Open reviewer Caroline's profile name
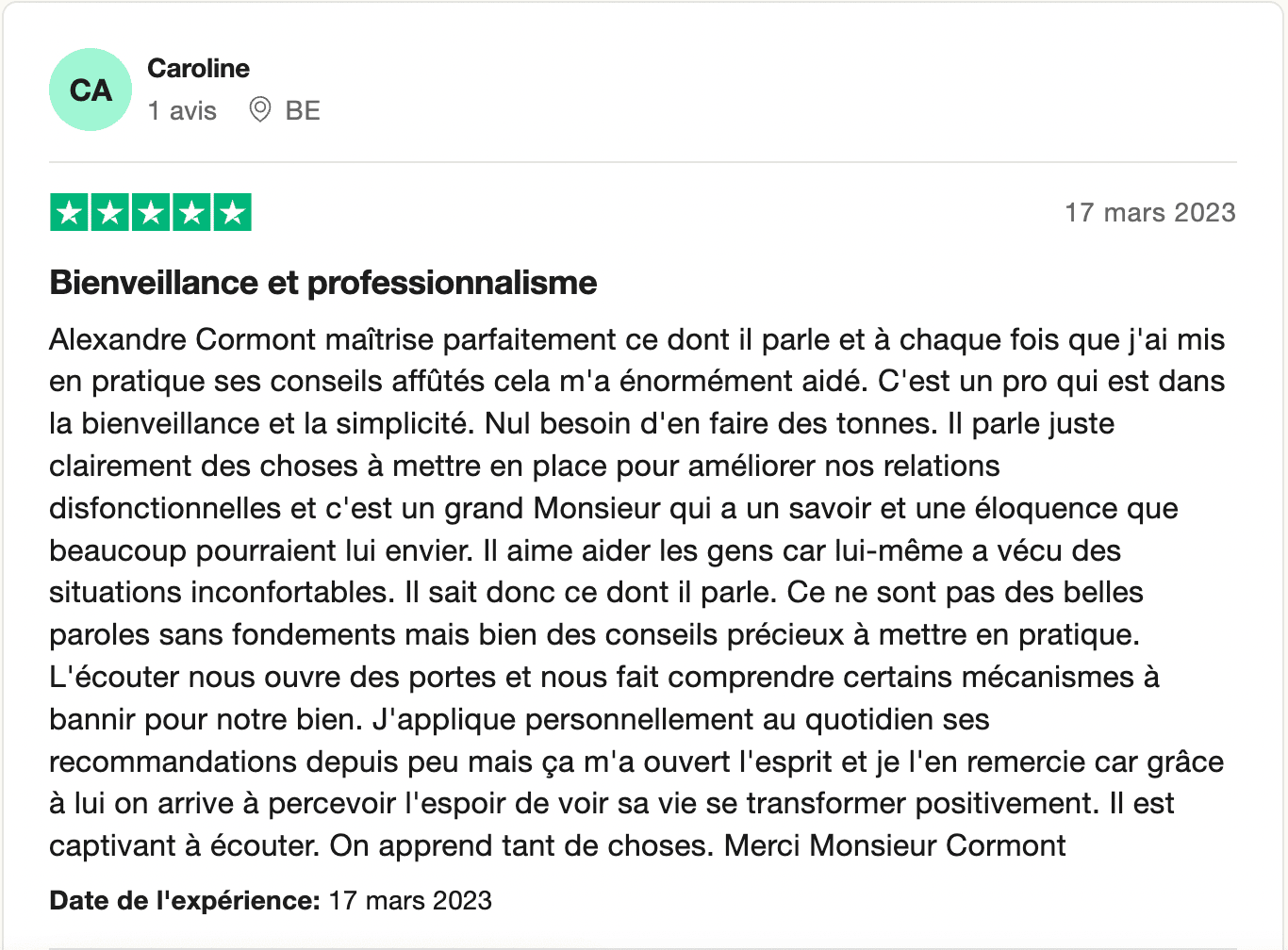The height and width of the screenshot is (950, 1288). 198,68
